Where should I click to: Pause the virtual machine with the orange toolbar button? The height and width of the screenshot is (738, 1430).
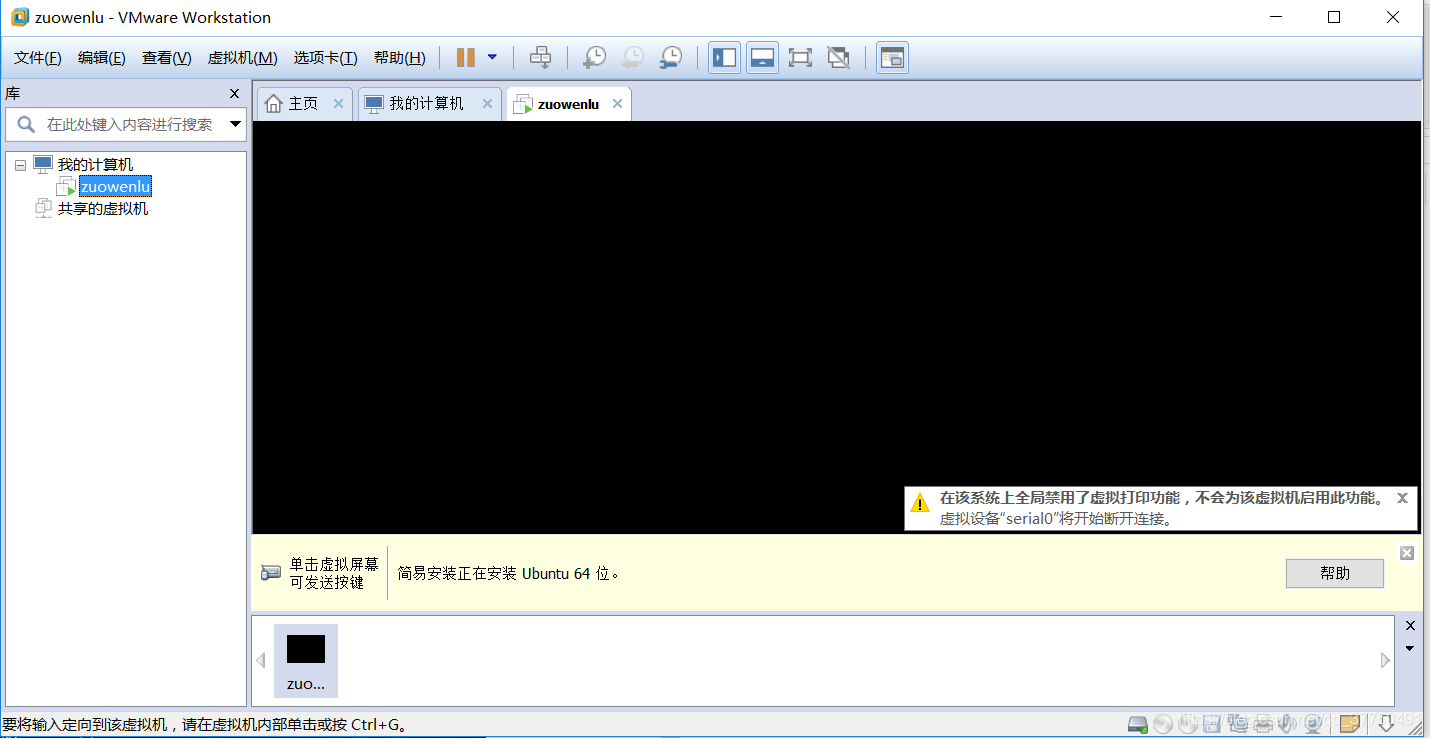coord(465,57)
